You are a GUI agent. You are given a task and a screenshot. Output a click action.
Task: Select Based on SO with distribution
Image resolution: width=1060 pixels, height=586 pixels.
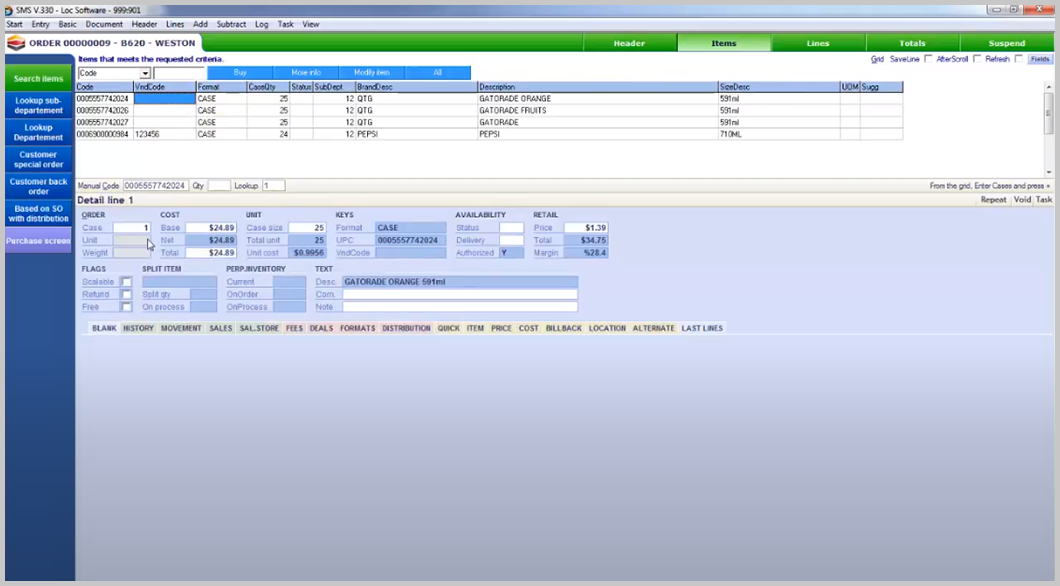(x=37, y=213)
